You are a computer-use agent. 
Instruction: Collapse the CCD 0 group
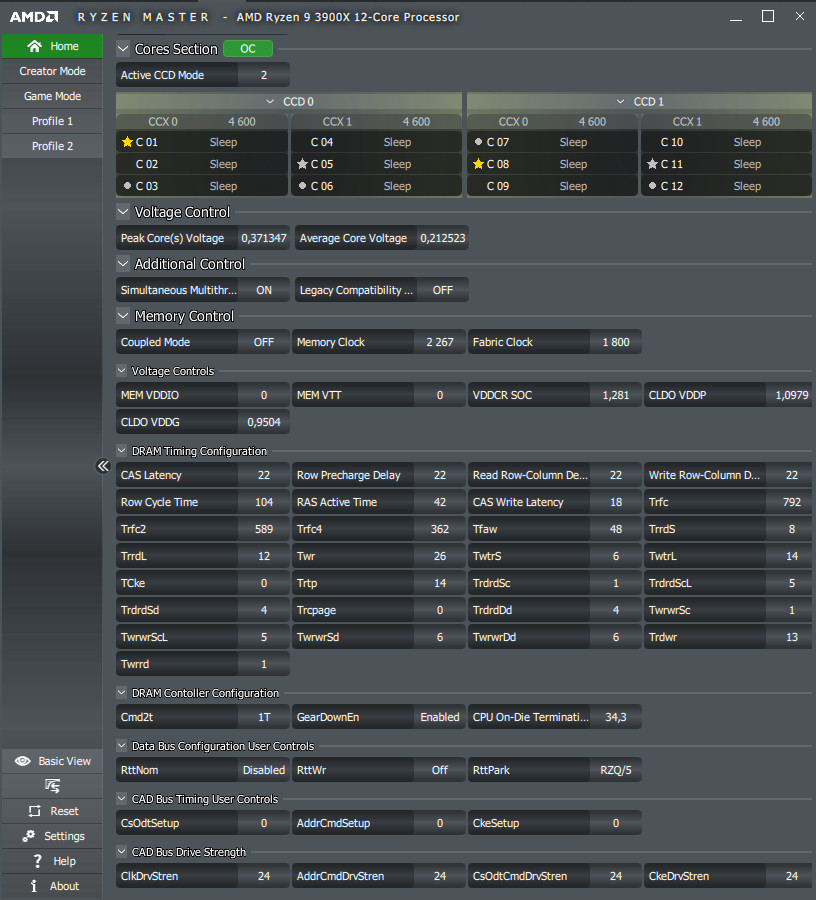click(x=270, y=102)
